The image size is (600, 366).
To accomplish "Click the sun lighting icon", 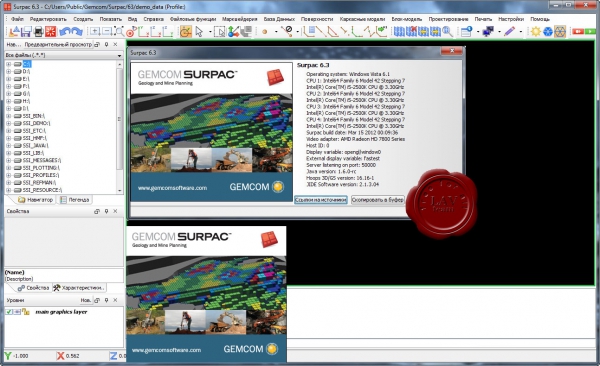I will [x=536, y=31].
